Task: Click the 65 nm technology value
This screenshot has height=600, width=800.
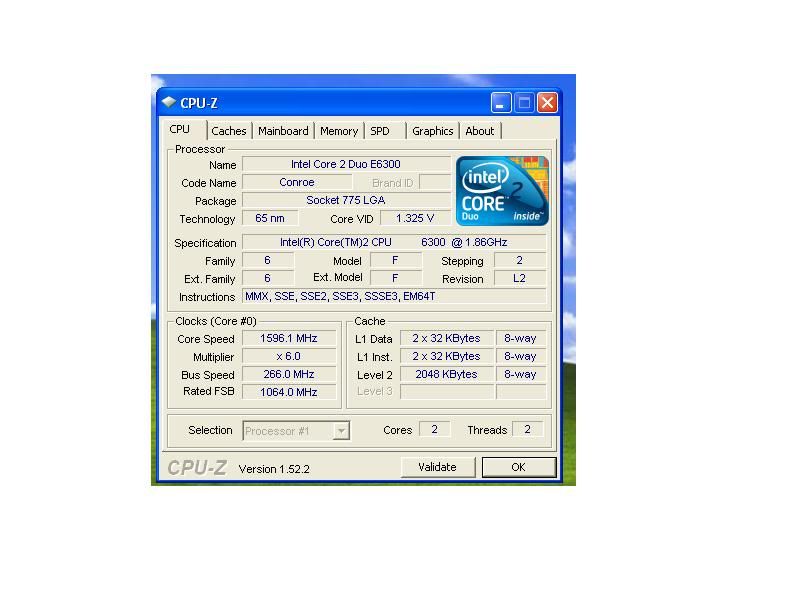Action: (x=270, y=218)
